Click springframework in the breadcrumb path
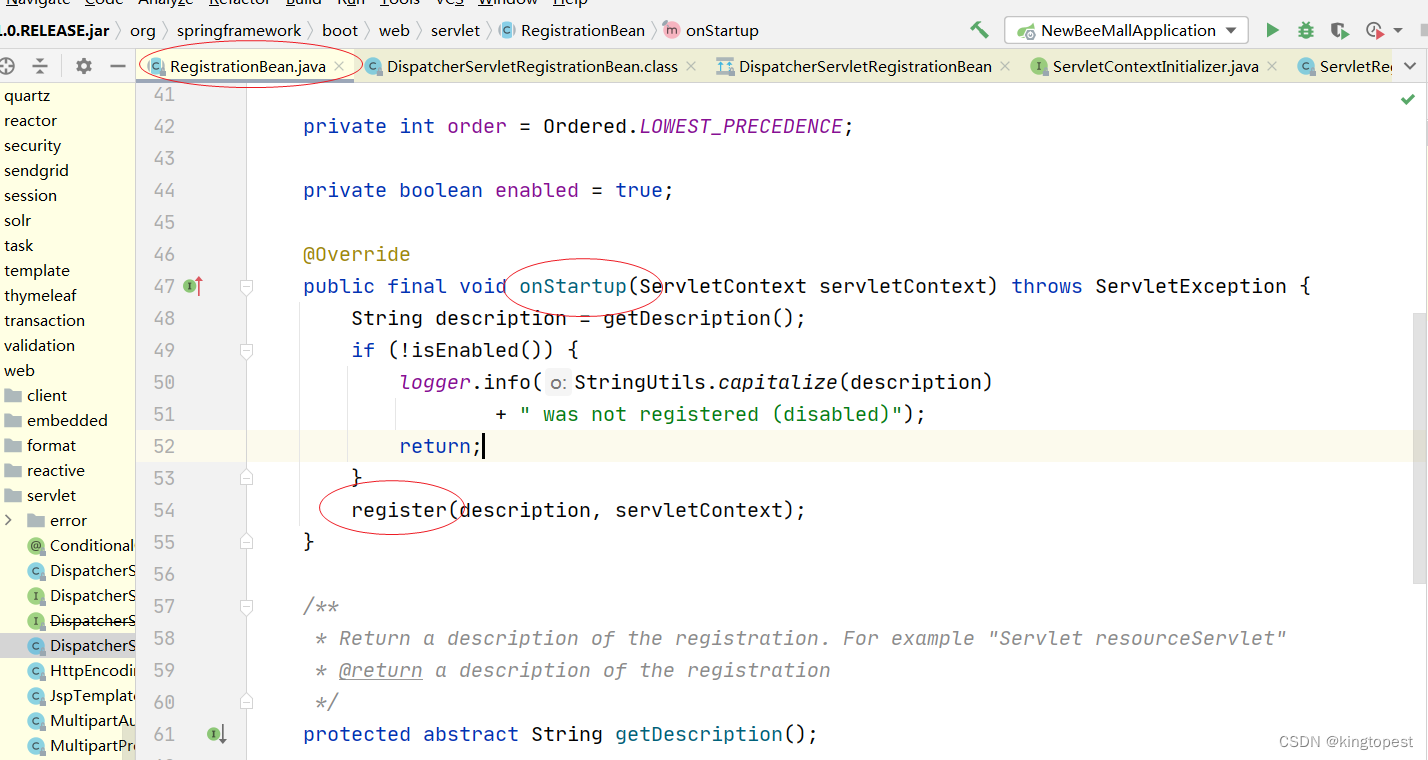The width and height of the screenshot is (1428, 760). (239, 30)
